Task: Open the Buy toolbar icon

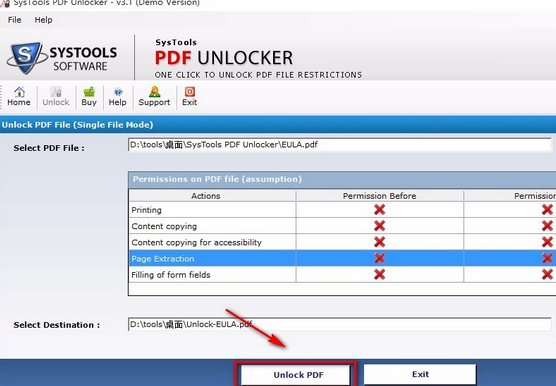Action: (x=89, y=96)
